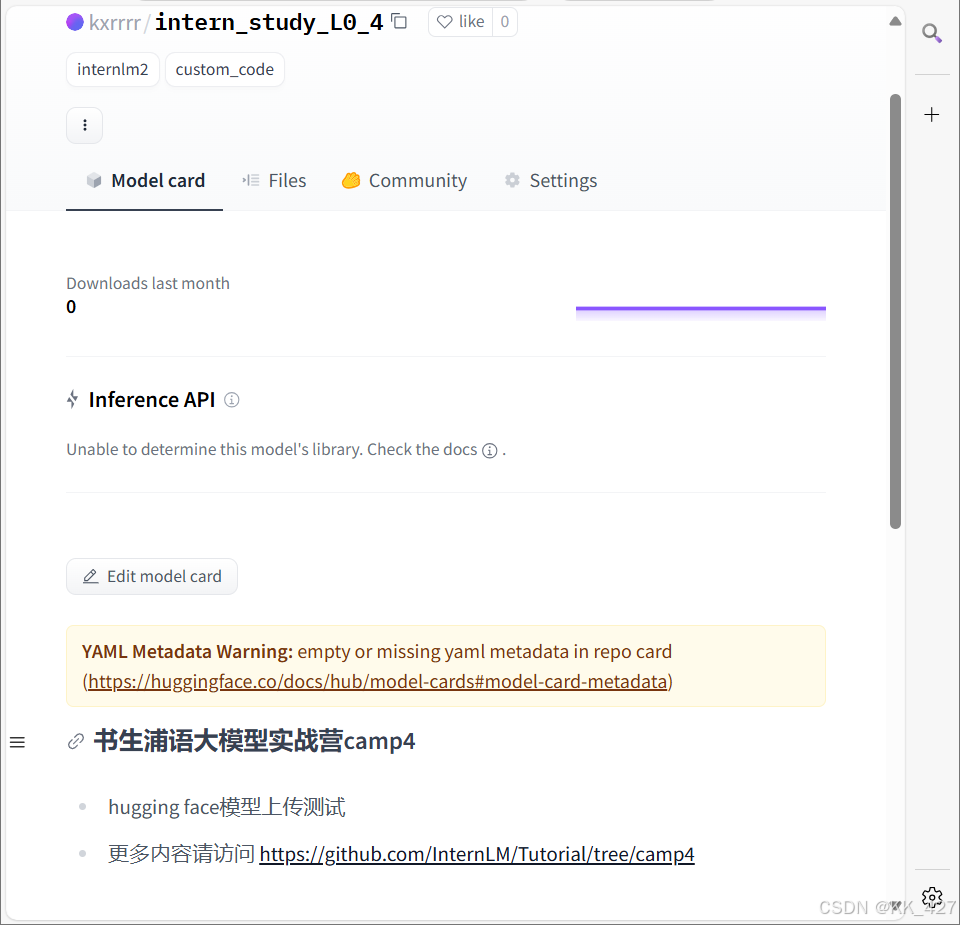Click the docs info icon after 'Check the docs'
The image size is (960, 925).
(490, 451)
